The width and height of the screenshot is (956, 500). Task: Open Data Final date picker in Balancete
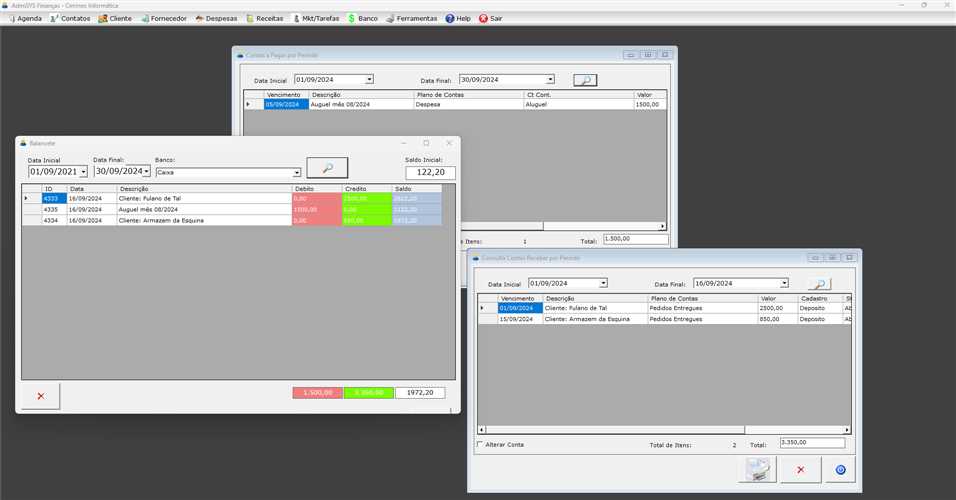click(147, 172)
